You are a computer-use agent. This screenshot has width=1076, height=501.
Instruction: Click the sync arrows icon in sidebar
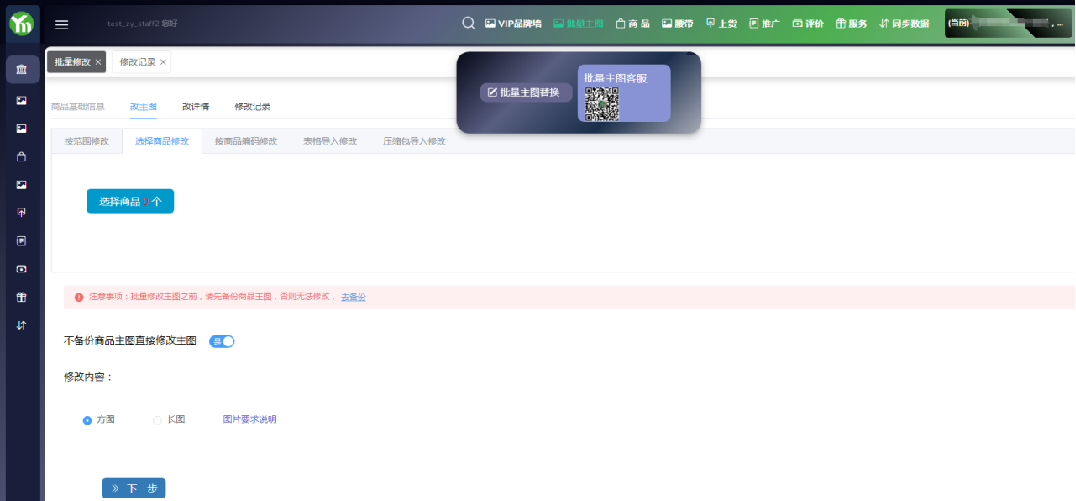pos(22,325)
